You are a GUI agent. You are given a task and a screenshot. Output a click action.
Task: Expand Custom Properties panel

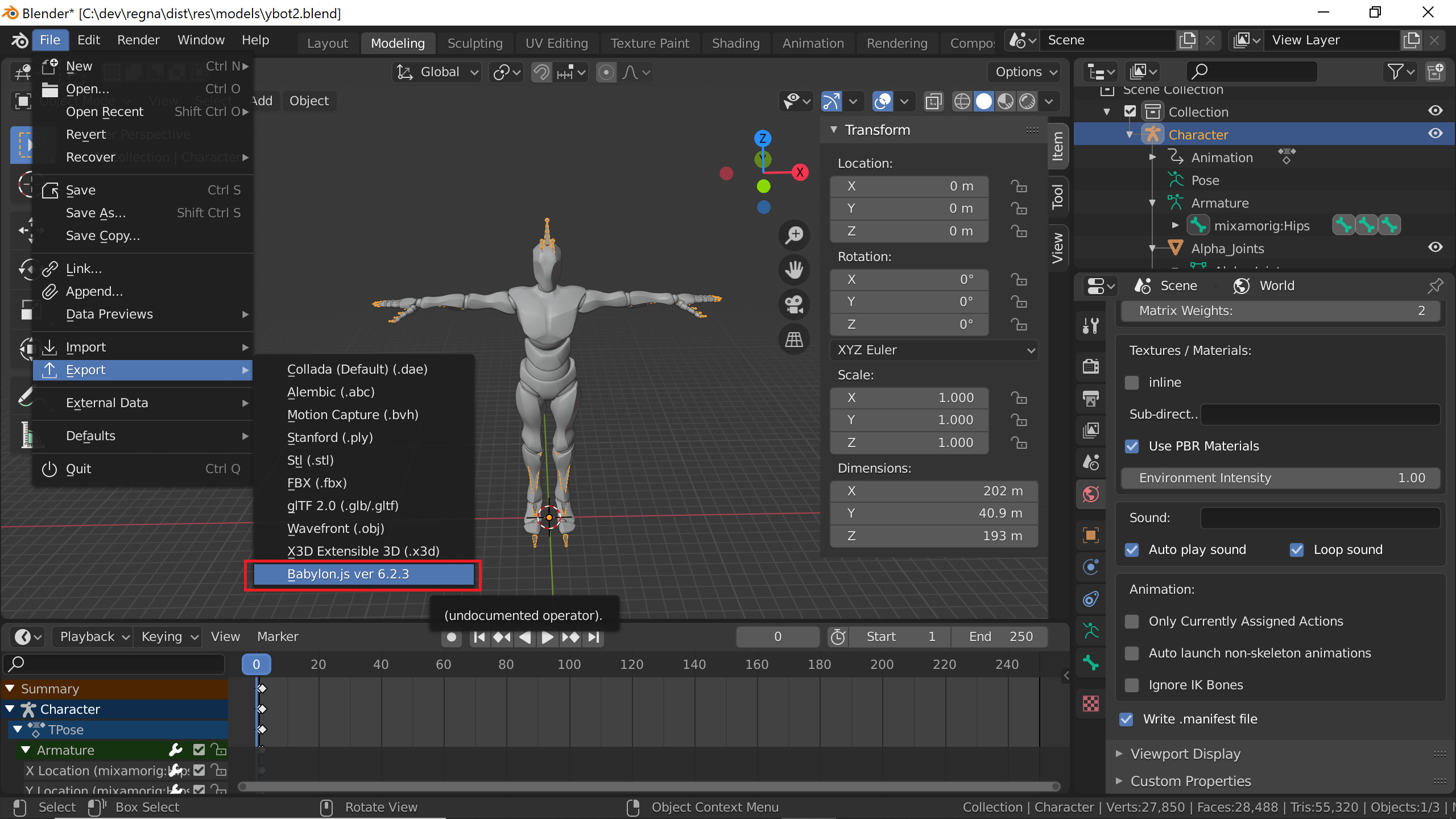click(x=1190, y=781)
